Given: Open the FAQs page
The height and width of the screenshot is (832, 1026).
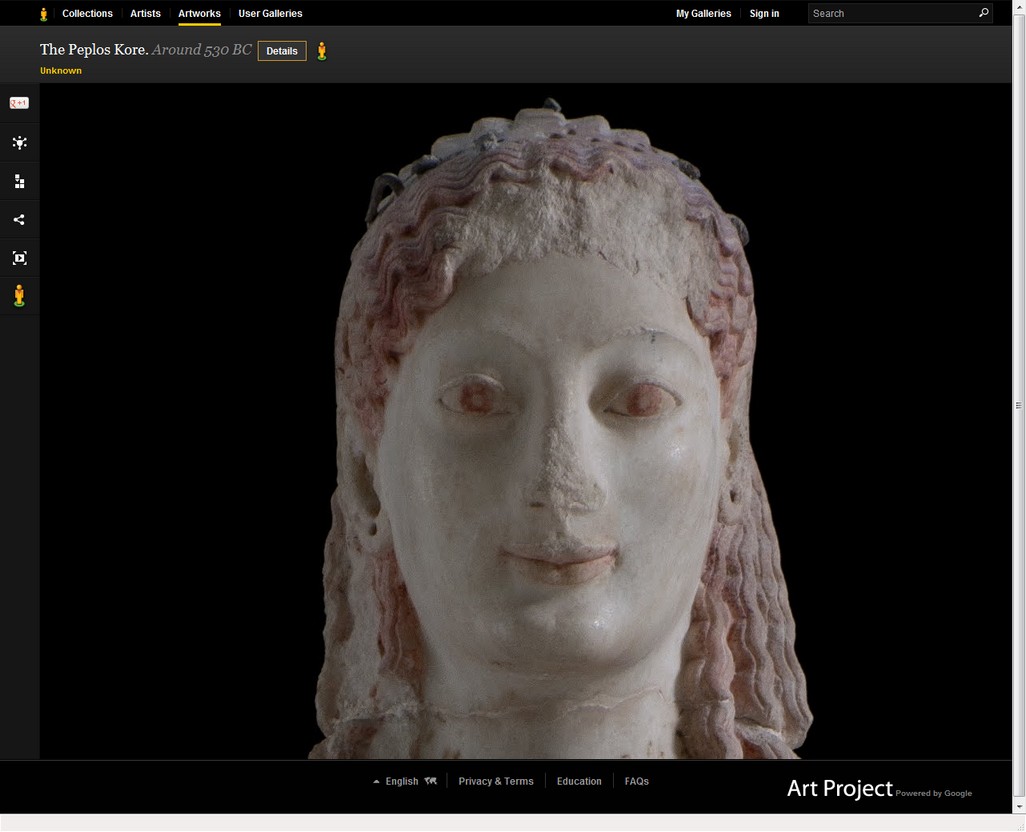Looking at the screenshot, I should 637,781.
